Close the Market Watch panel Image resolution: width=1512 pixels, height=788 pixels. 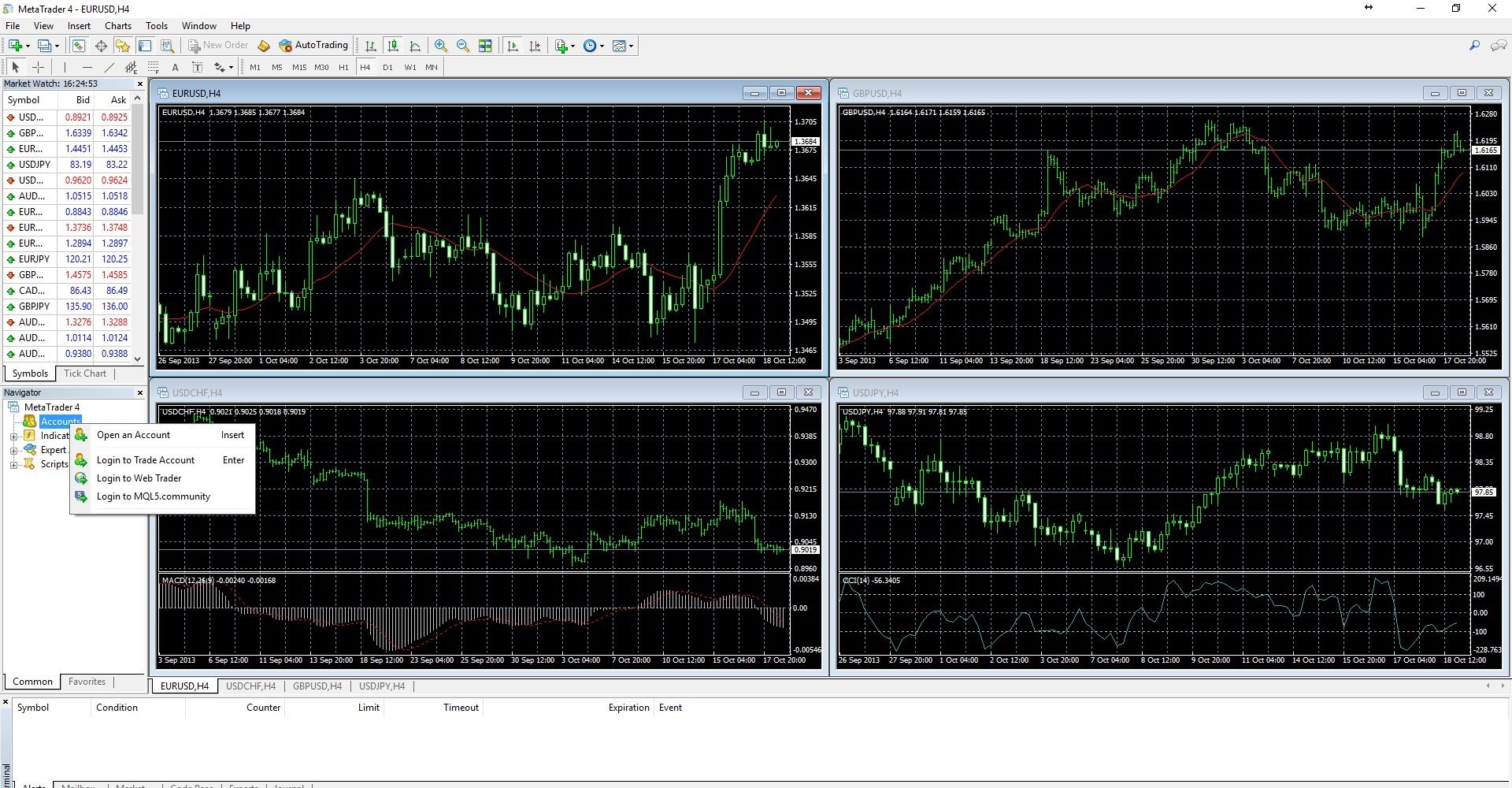coord(140,84)
